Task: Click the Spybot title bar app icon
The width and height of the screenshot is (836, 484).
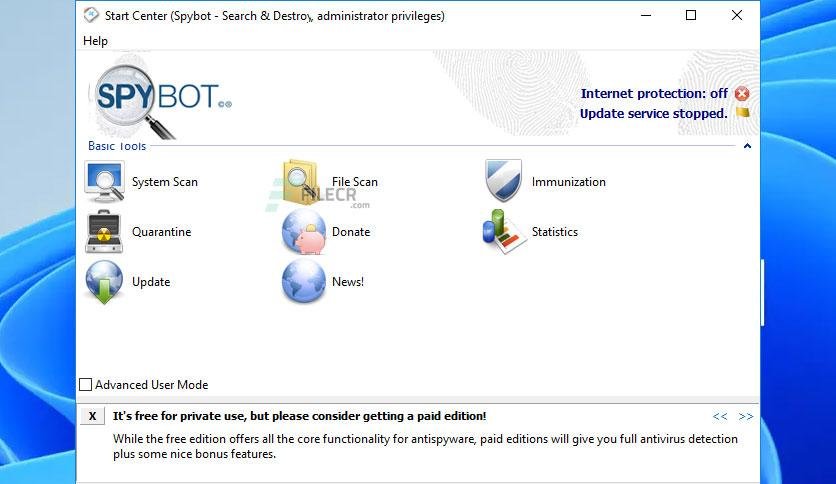Action: click(91, 15)
